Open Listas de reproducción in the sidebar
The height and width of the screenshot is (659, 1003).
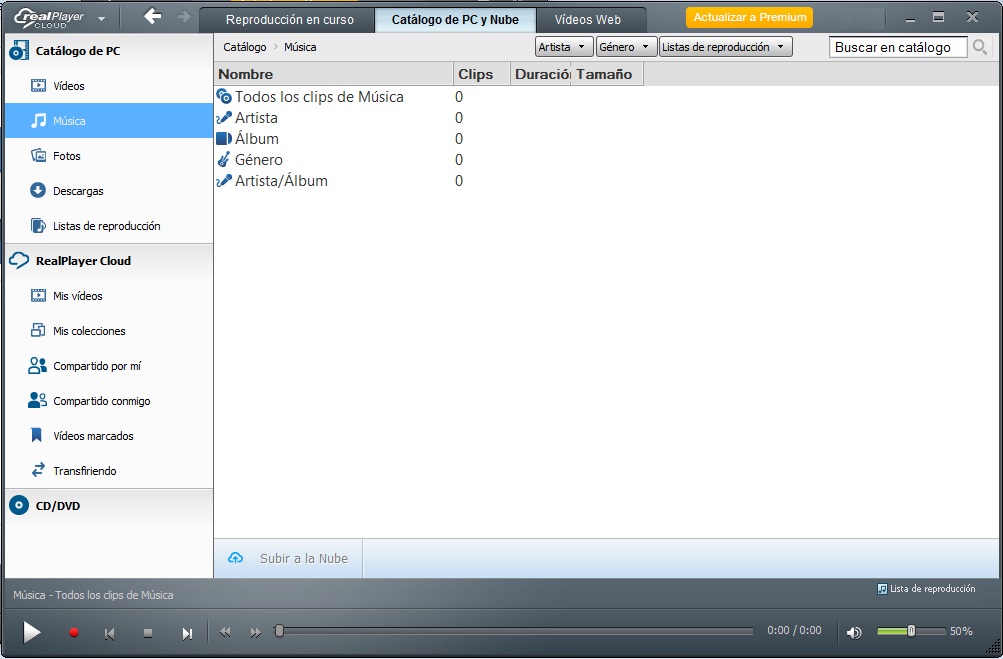tap(109, 226)
